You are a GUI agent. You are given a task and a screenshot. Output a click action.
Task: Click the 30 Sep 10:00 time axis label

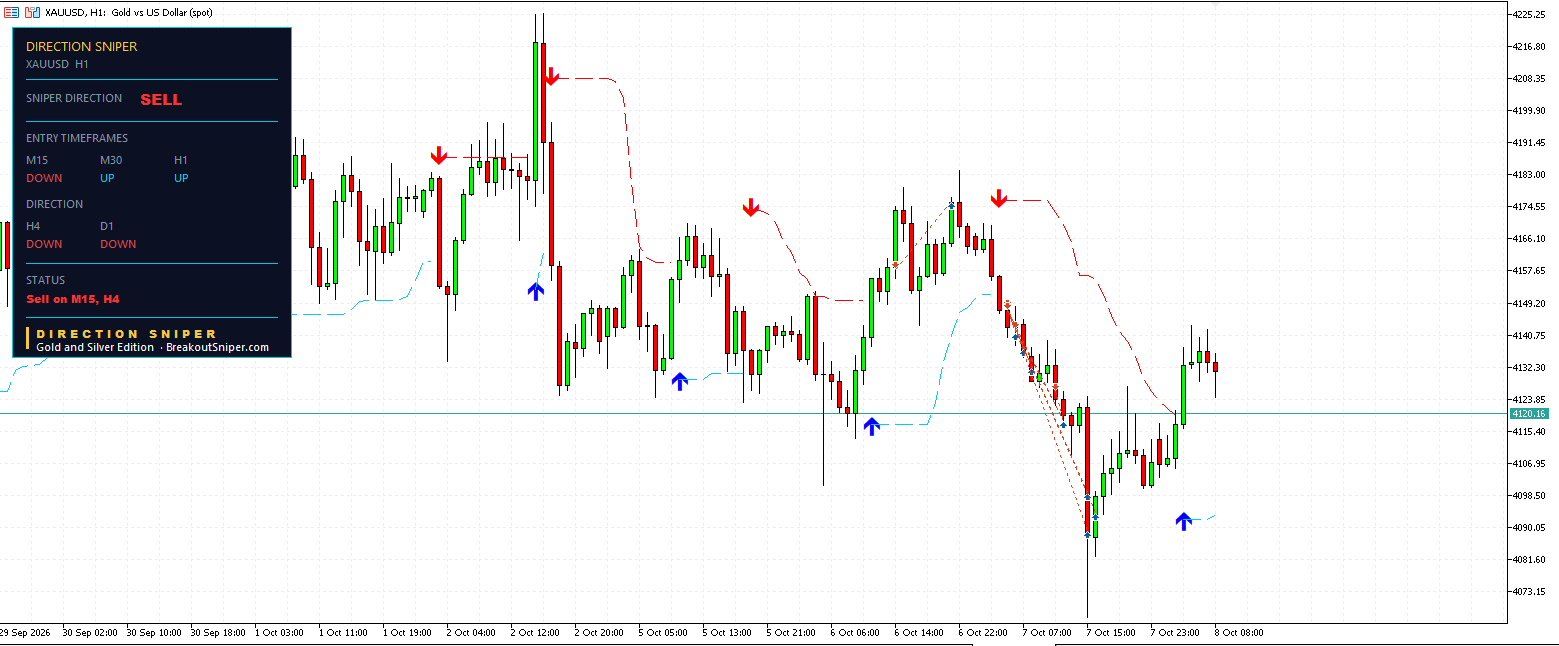pos(155,632)
